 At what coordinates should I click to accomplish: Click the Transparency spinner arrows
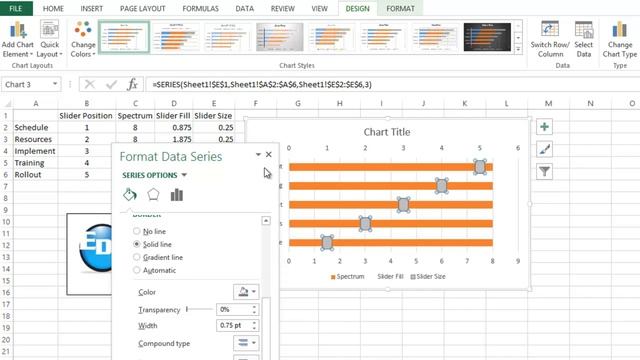click(255, 309)
